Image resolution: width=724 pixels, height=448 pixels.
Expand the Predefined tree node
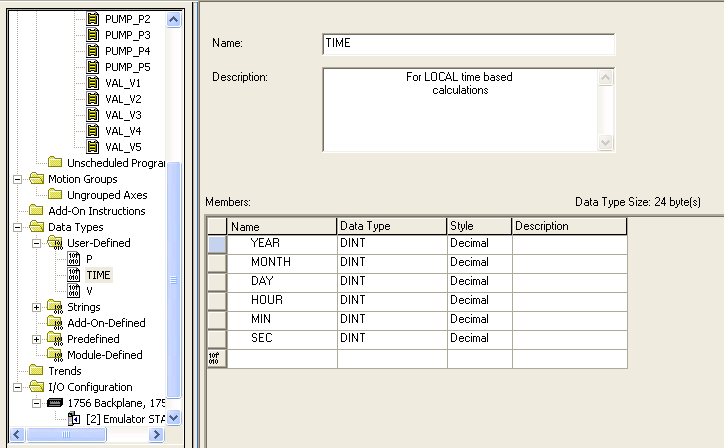click(36, 339)
